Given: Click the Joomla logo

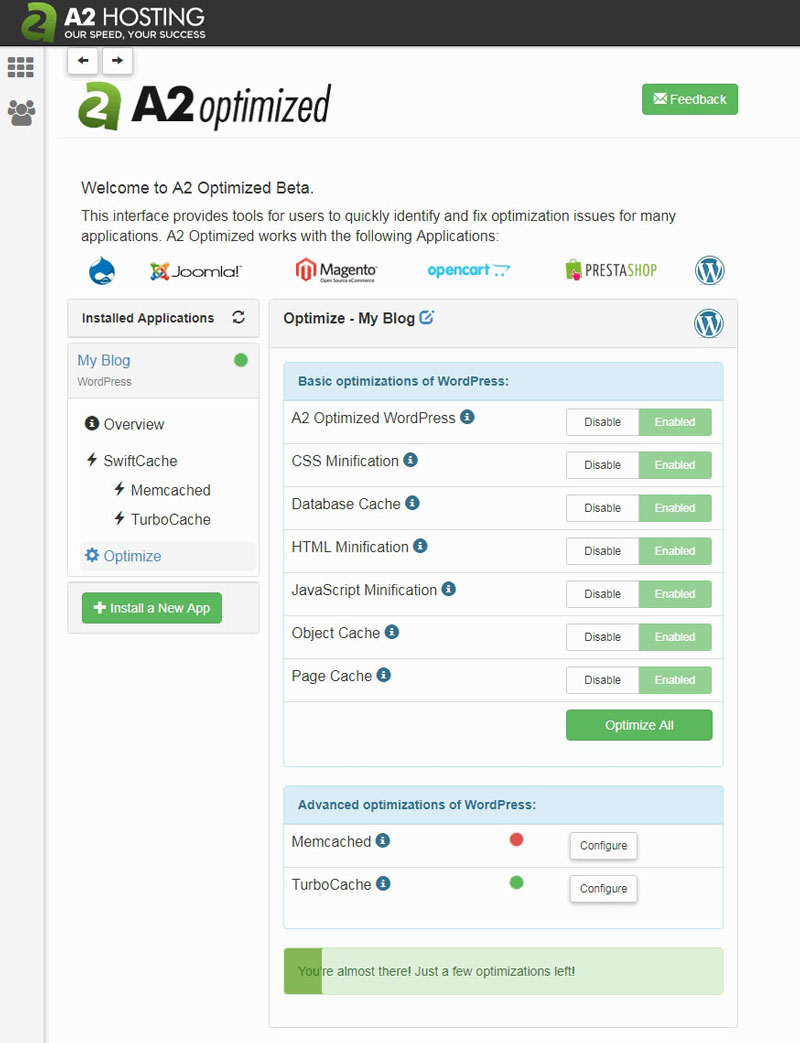Looking at the screenshot, I should pyautogui.click(x=196, y=271).
